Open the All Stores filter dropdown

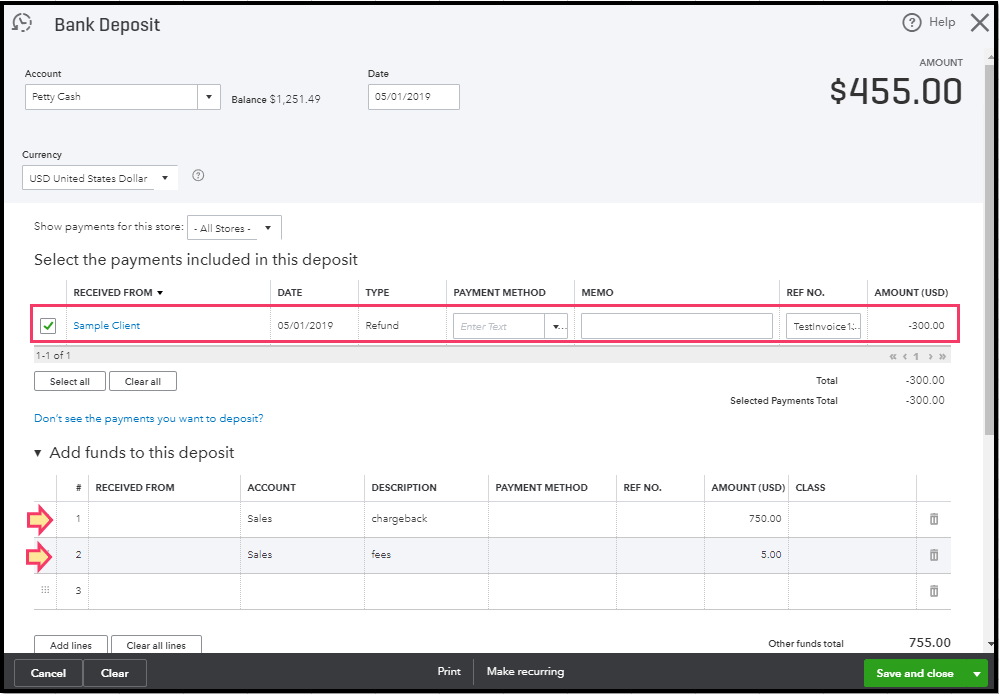point(267,228)
